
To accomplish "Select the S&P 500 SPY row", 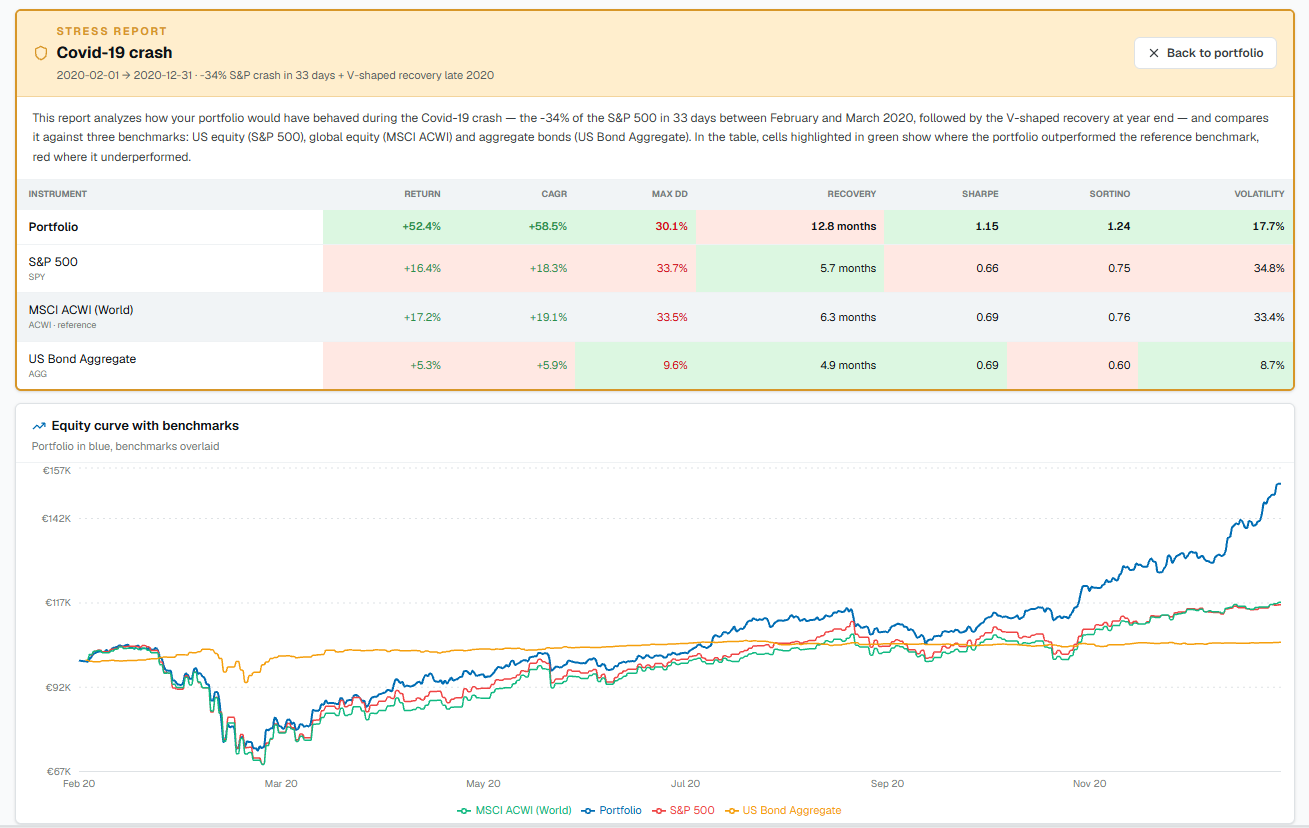I will pyautogui.click(x=655, y=268).
